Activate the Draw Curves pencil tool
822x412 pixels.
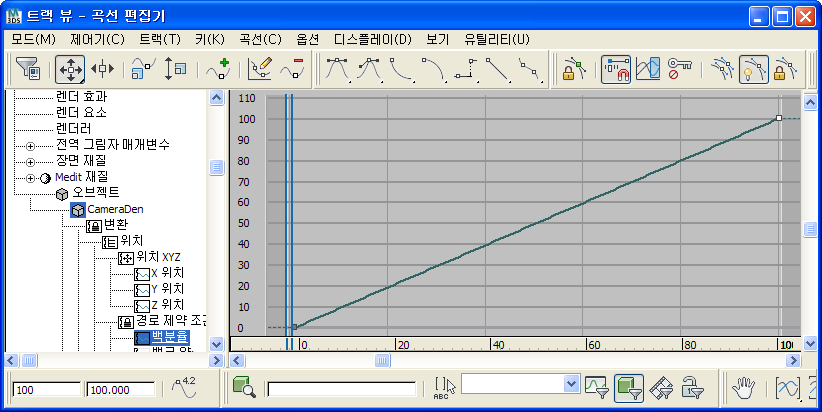click(260, 69)
